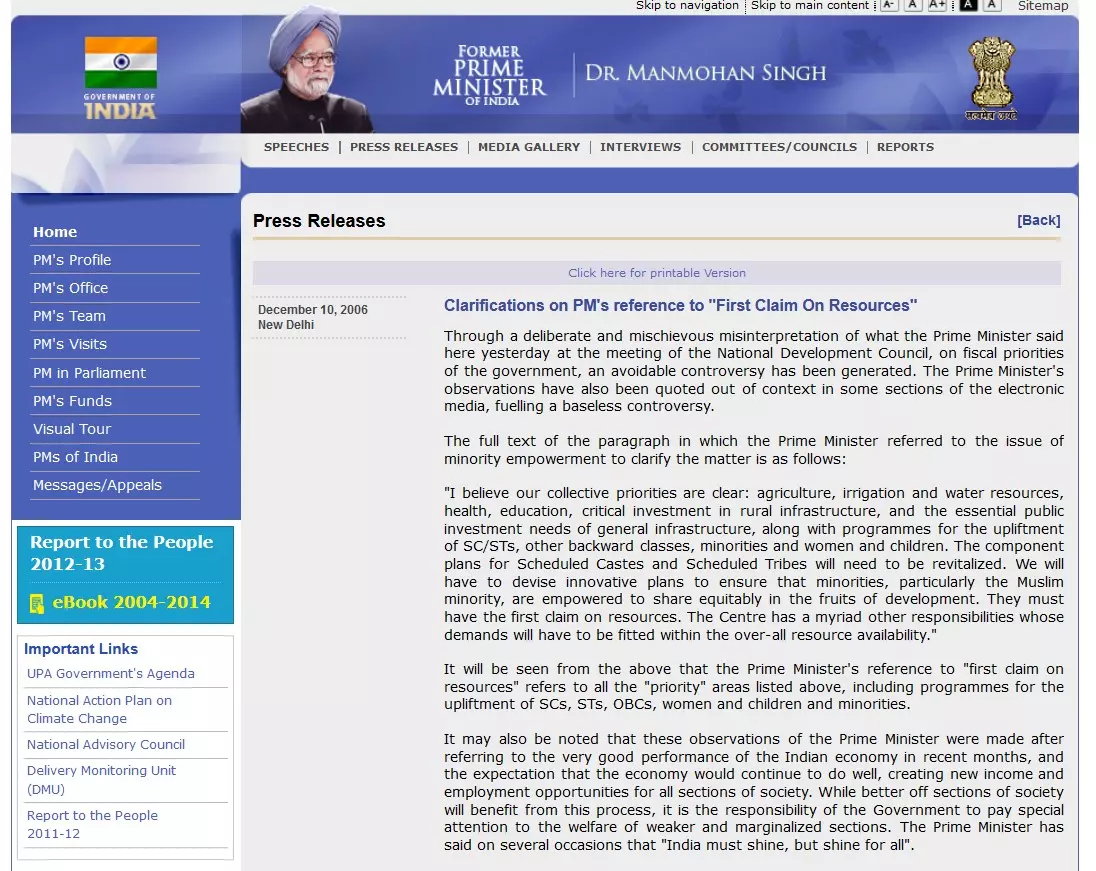Open the Committees/Councils menu
The image size is (1096, 871).
coord(779,147)
